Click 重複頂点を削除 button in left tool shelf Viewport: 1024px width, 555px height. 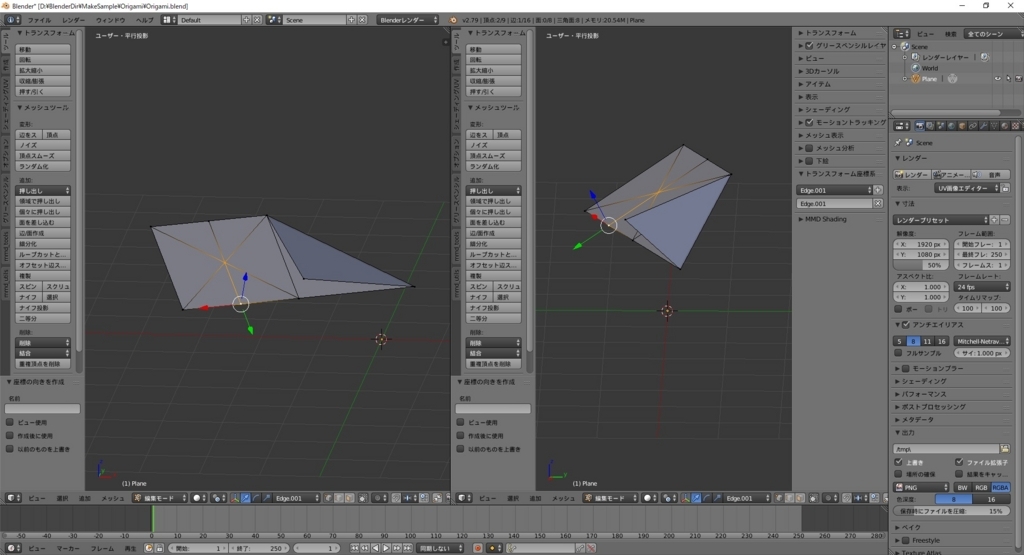42,364
